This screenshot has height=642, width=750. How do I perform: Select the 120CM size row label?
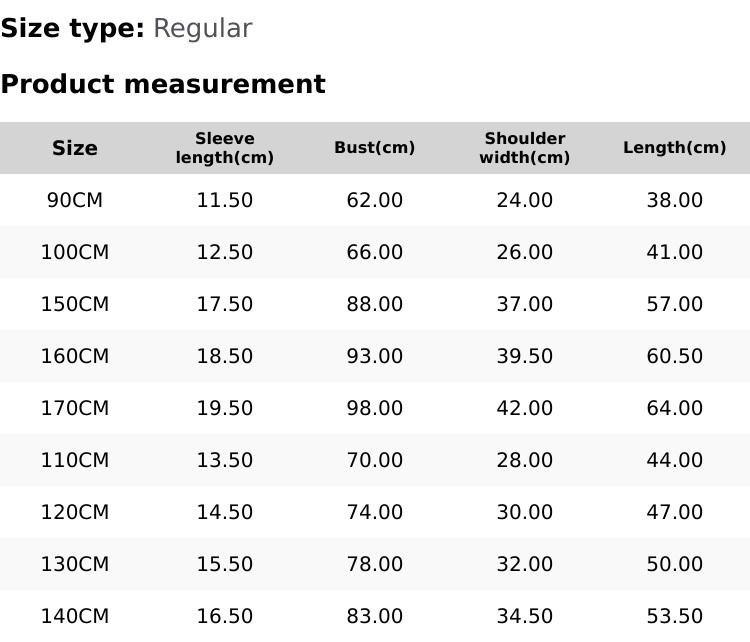75,512
